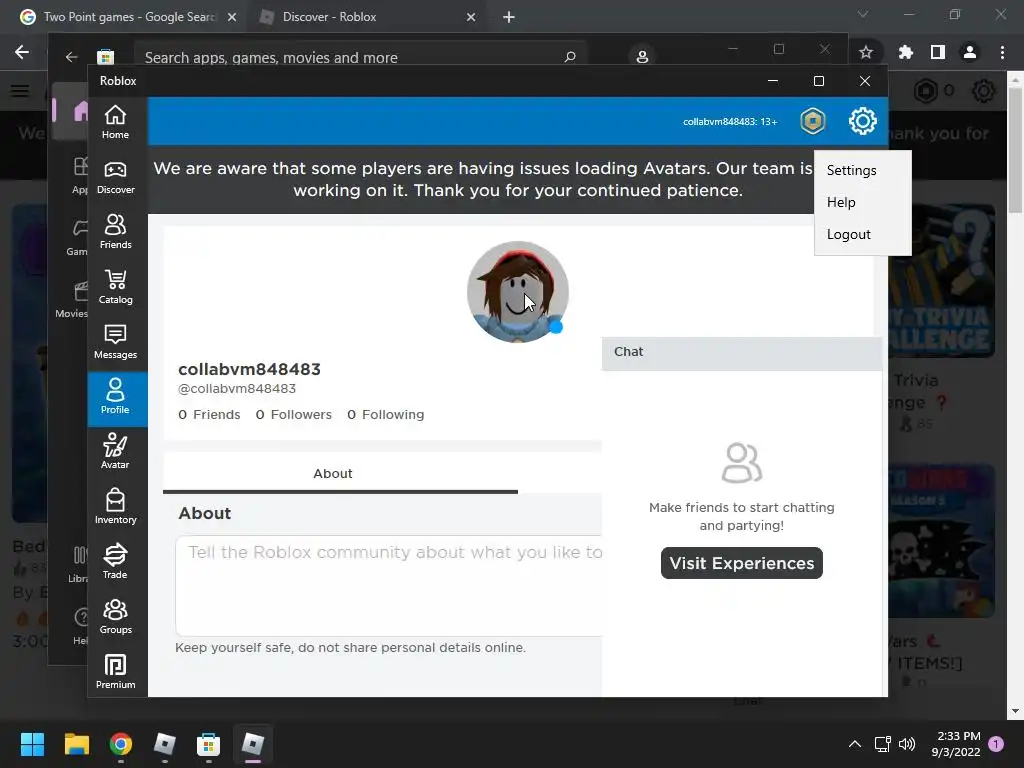Open Microsoft Store from taskbar

point(208,744)
